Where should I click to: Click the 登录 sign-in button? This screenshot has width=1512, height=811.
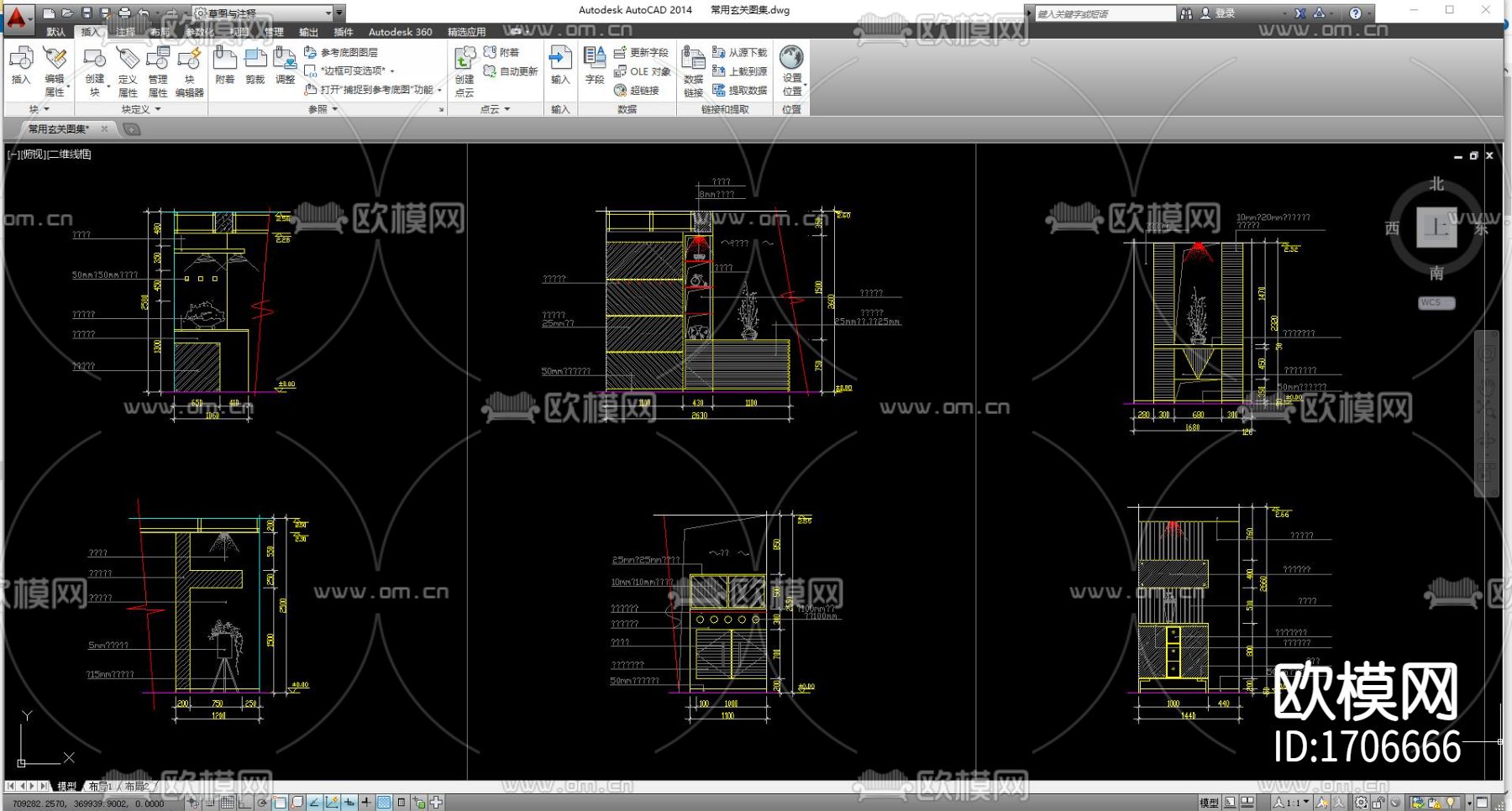point(1218,13)
